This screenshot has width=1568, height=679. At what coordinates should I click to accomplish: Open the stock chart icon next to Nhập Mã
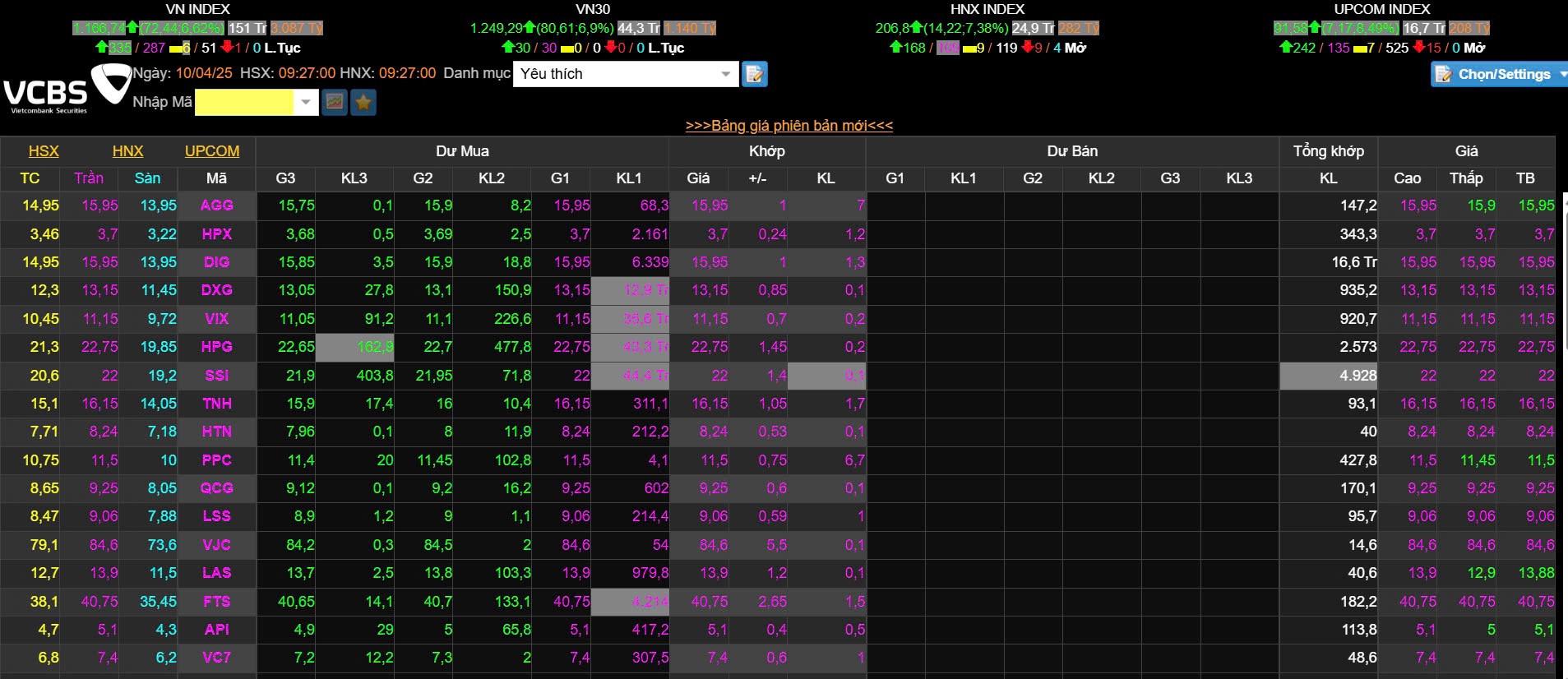click(334, 102)
